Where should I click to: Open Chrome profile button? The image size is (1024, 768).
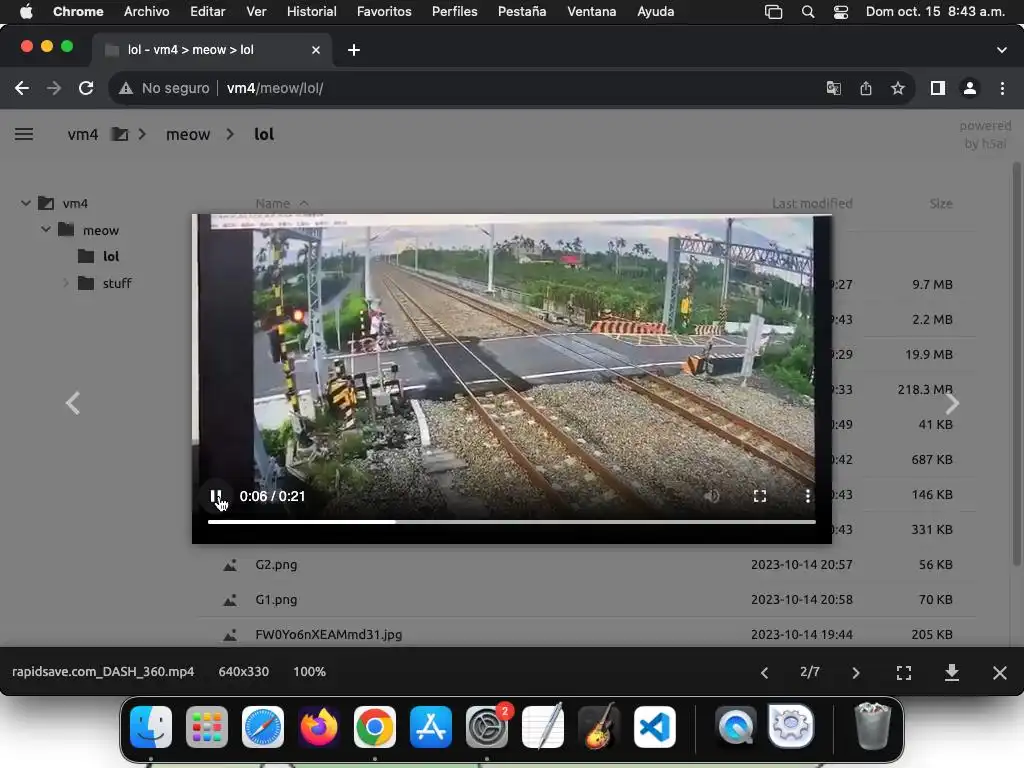(970, 88)
